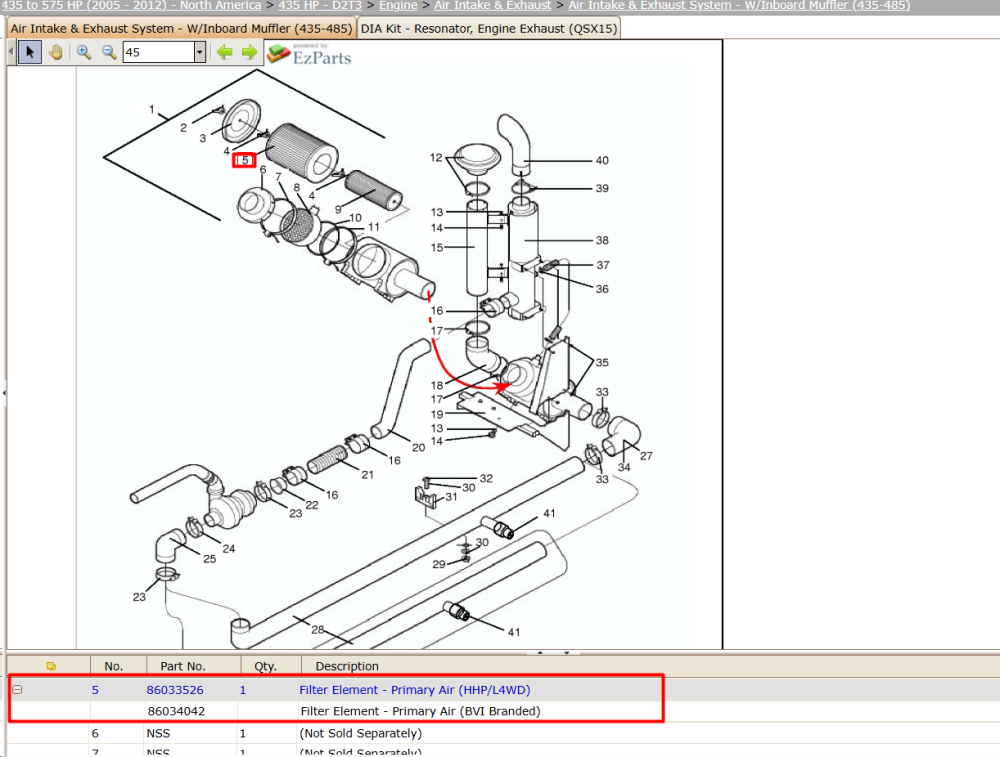Click callout 39 on the diagram
Image resolution: width=1000 pixels, height=757 pixels.
[x=602, y=188]
